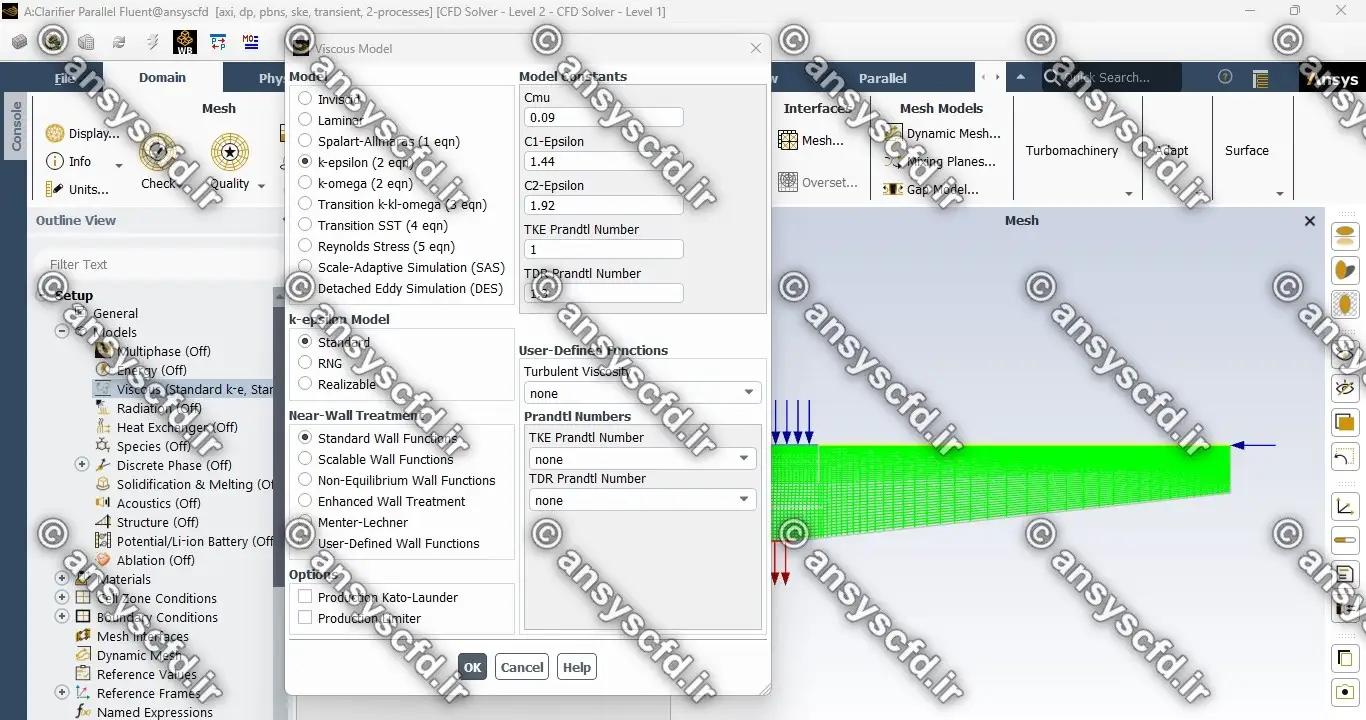Open the Display mesh tool

54,133
